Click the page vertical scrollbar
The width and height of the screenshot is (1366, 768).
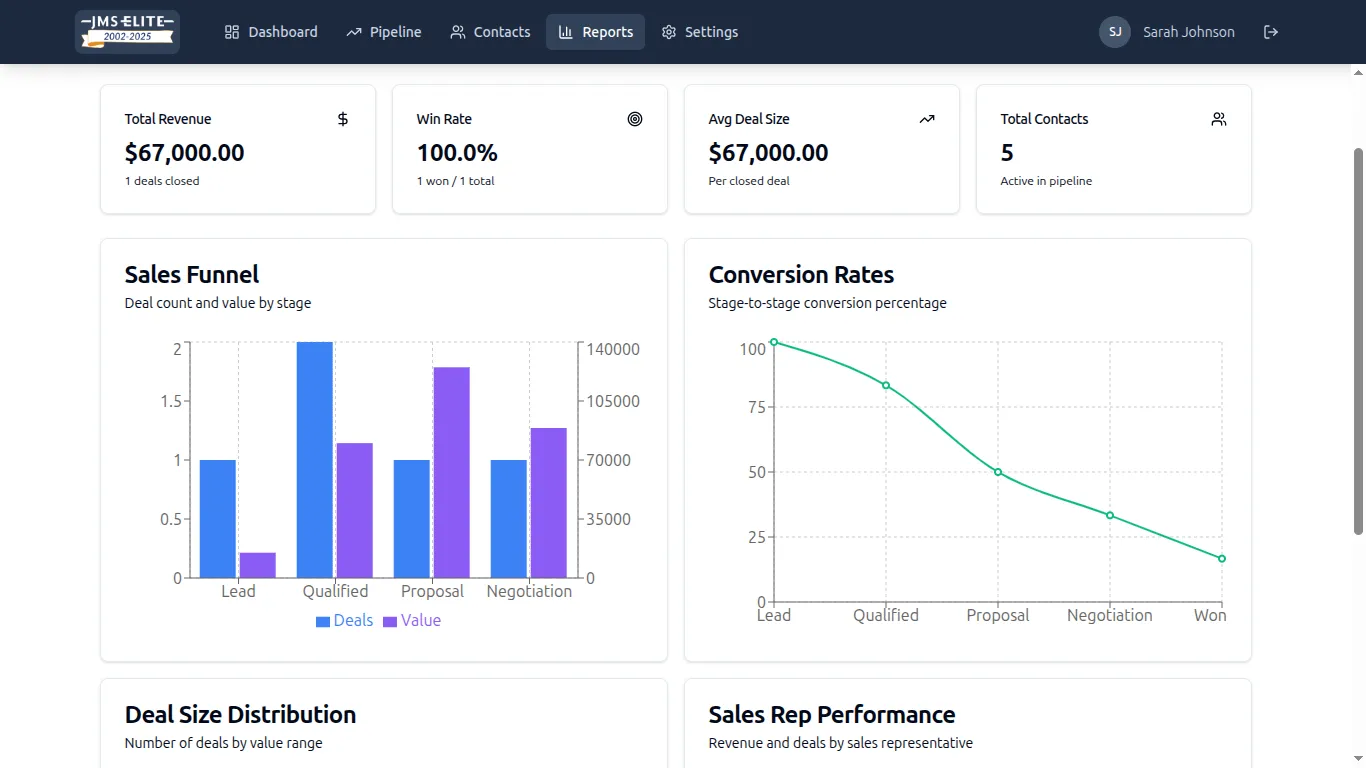[x=1358, y=340]
